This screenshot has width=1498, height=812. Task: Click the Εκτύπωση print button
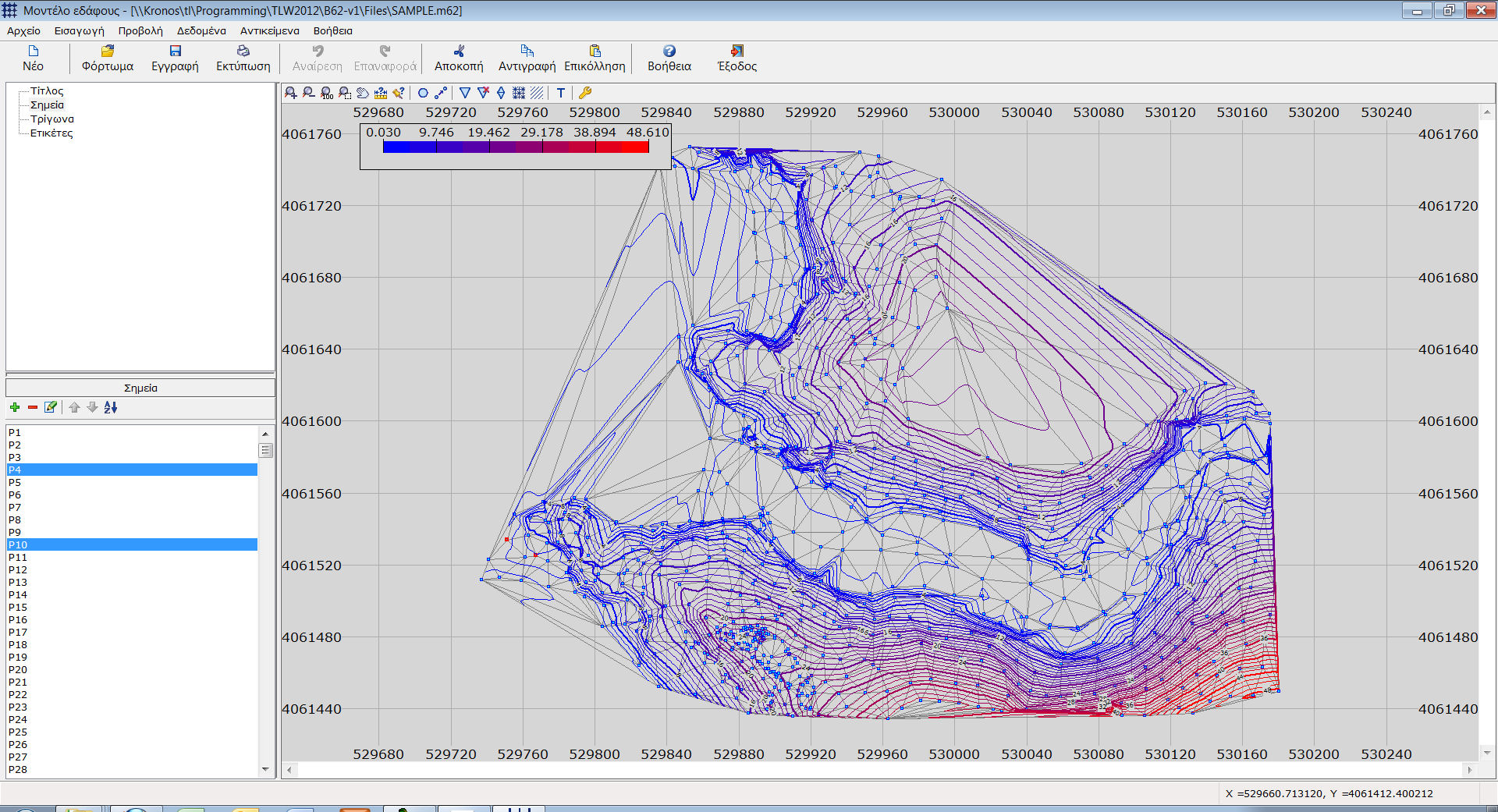coord(243,59)
